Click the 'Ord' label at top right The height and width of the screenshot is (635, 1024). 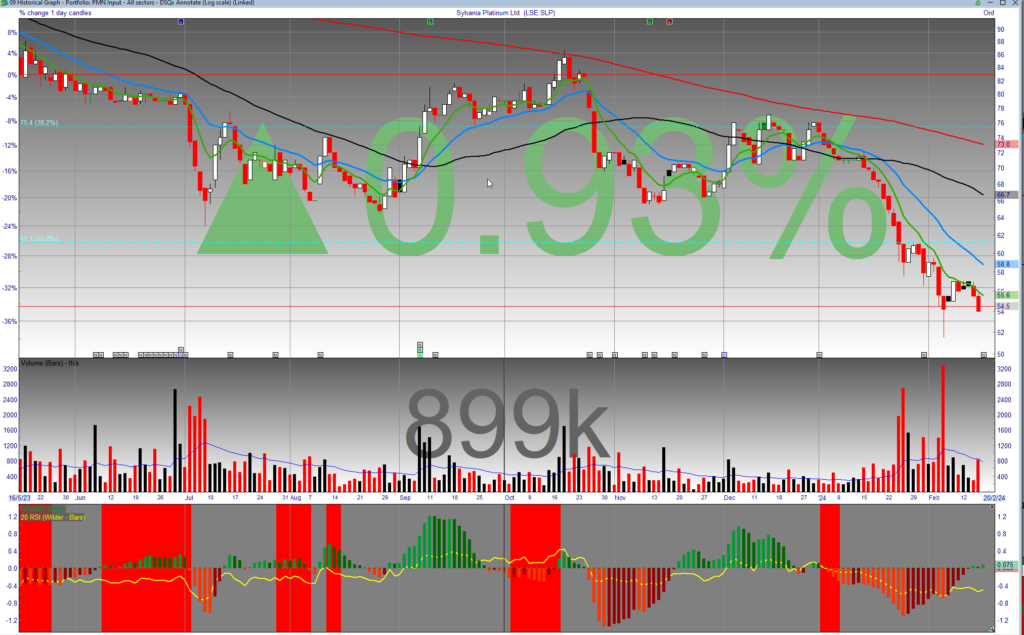(x=988, y=11)
